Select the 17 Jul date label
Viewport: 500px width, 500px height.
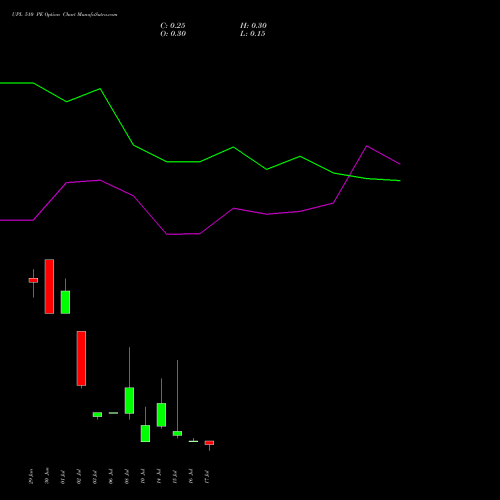(207, 477)
